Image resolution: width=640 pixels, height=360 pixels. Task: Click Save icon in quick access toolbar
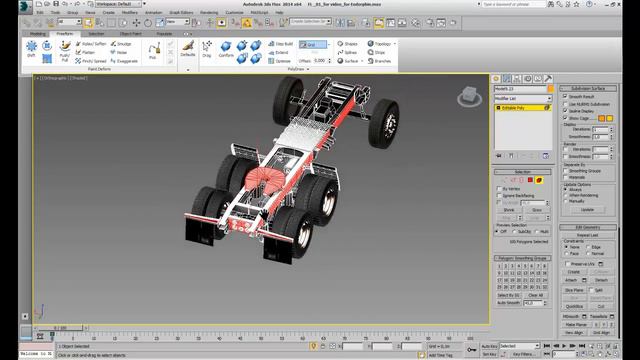point(56,4)
